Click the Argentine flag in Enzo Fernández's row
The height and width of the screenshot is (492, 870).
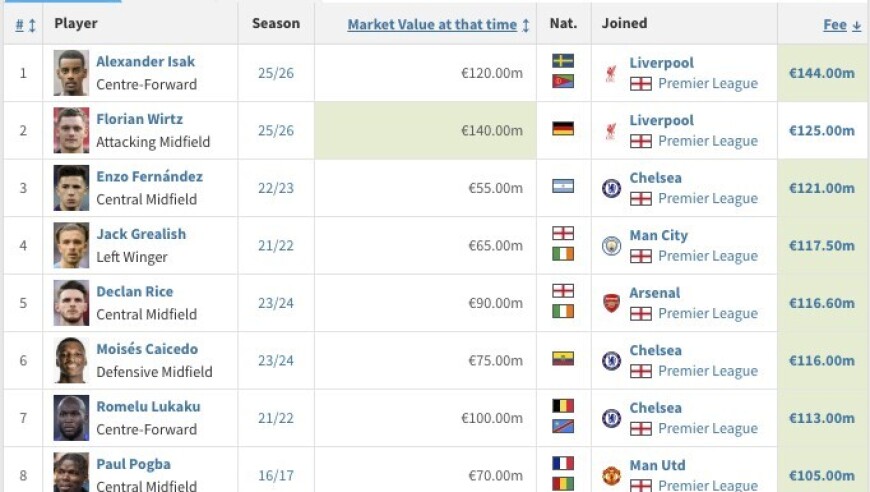tap(563, 186)
